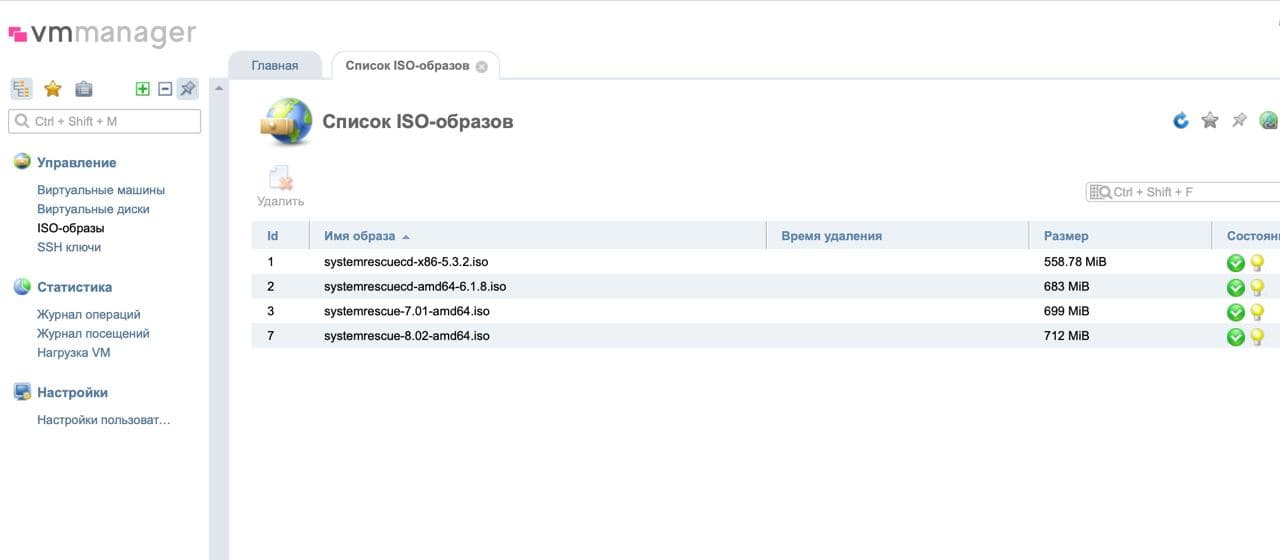Image resolution: width=1280 pixels, height=560 pixels.
Task: Open Настройки пользователя link
Action: 104,420
